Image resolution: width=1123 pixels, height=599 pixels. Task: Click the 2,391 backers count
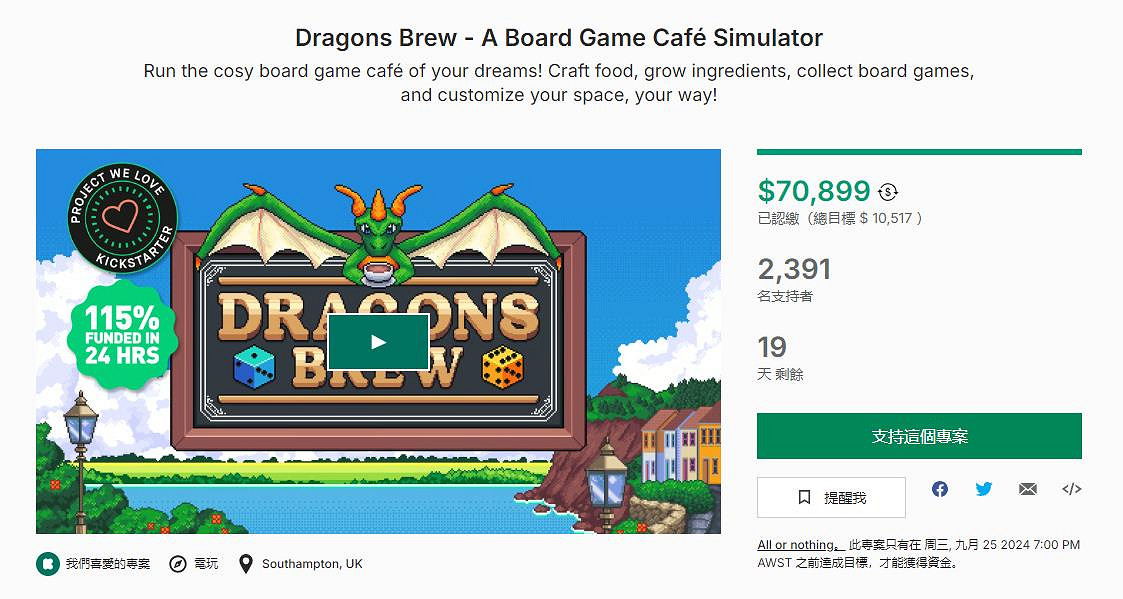tap(794, 269)
